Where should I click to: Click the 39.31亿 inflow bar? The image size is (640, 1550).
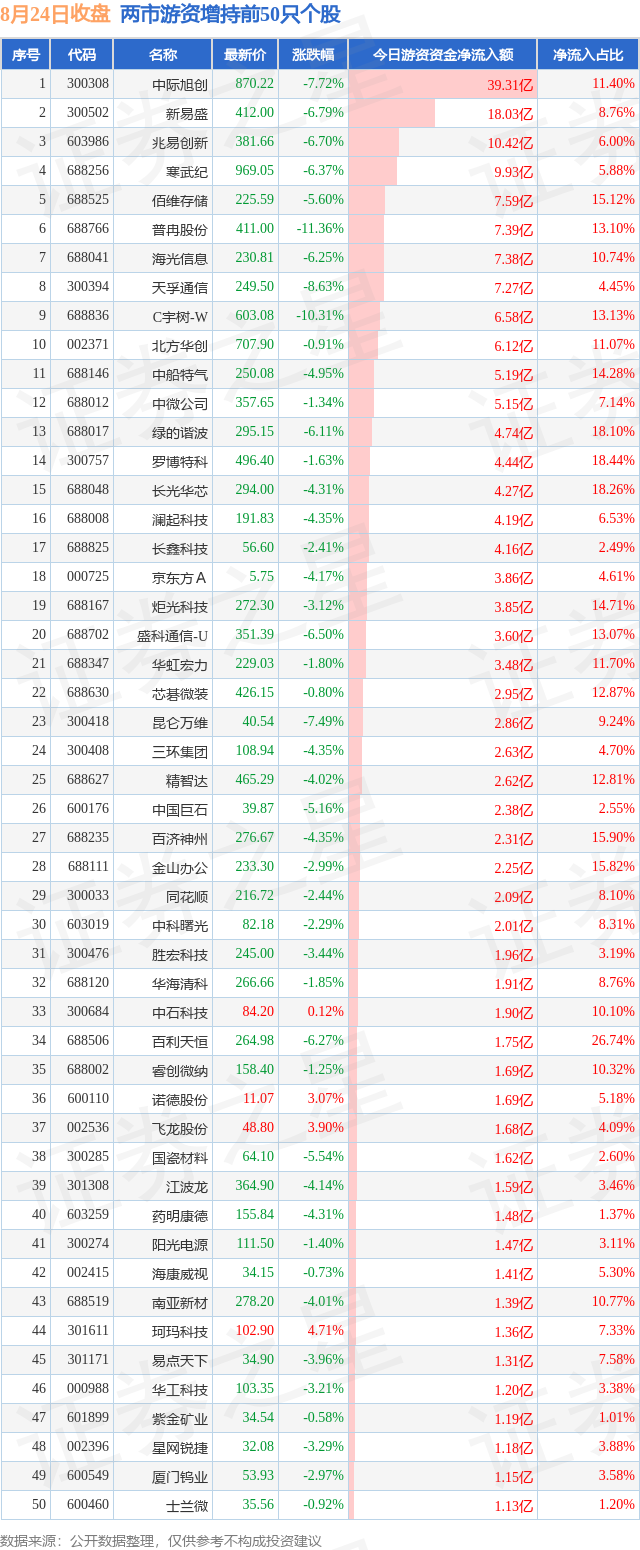443,84
